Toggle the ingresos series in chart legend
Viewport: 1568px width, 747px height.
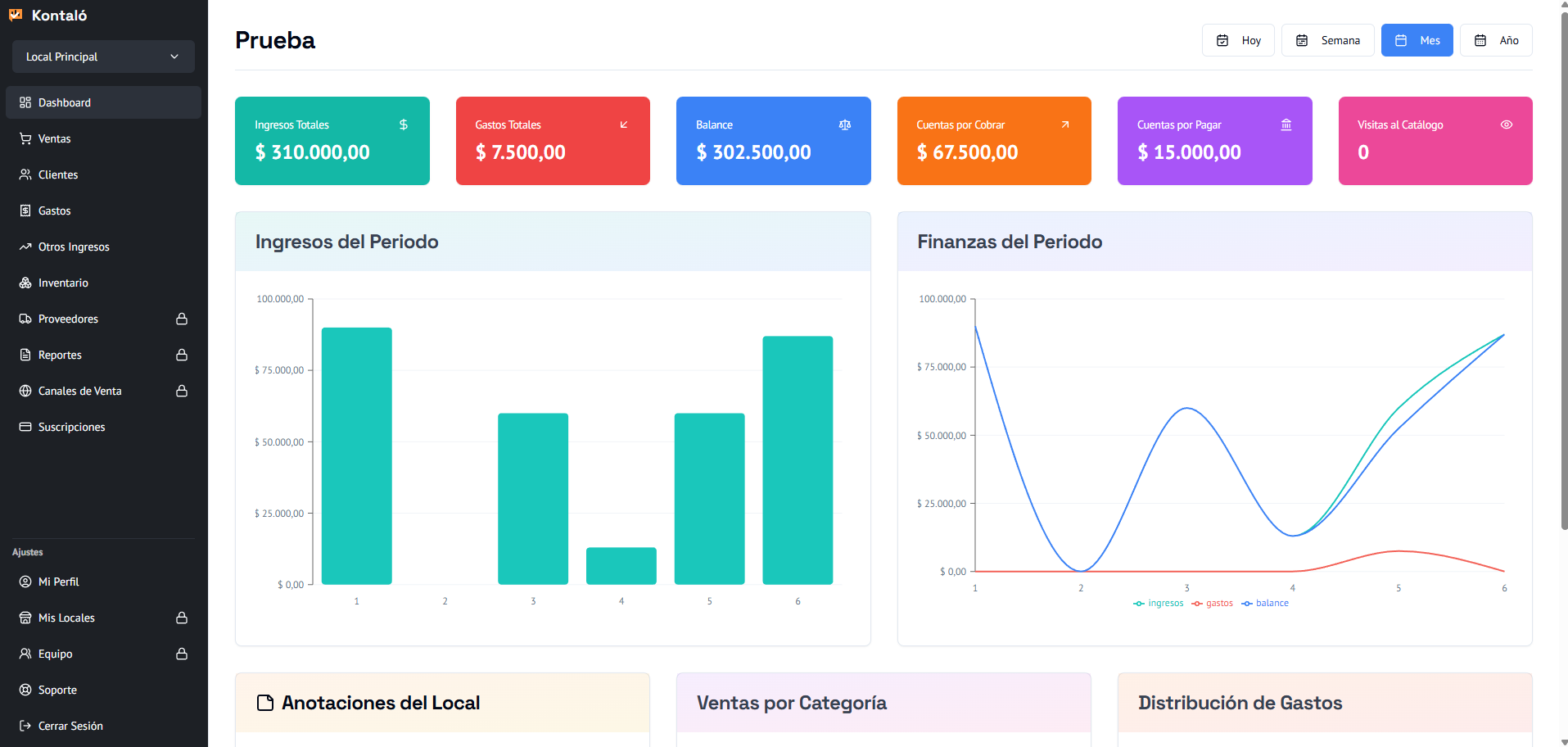click(x=1159, y=603)
